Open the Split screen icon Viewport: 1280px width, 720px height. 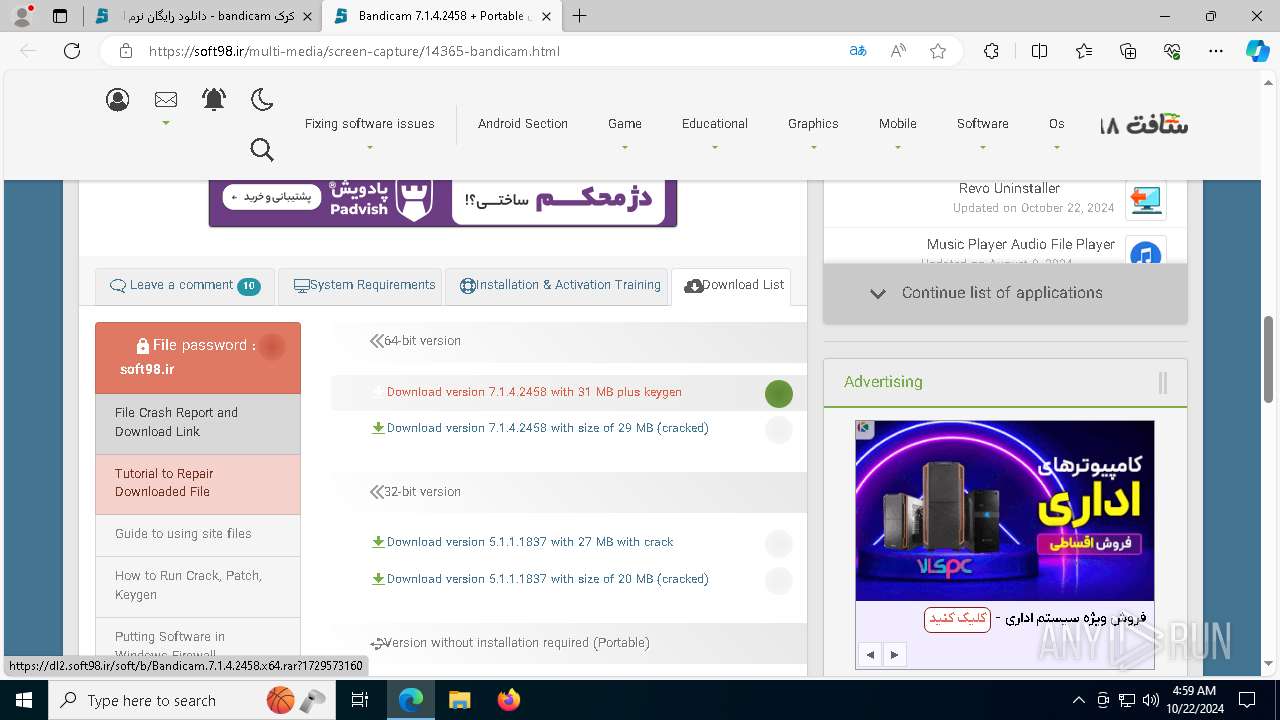click(x=1039, y=51)
